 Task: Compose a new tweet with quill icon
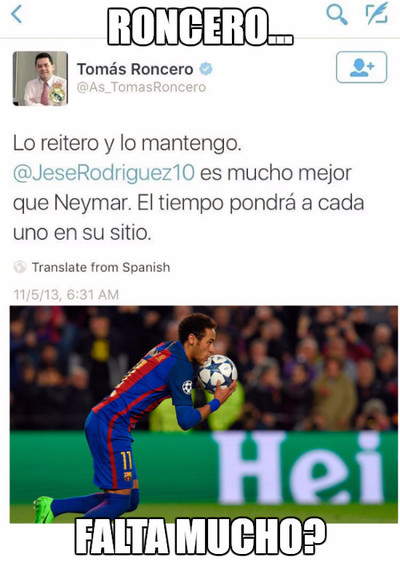377,14
